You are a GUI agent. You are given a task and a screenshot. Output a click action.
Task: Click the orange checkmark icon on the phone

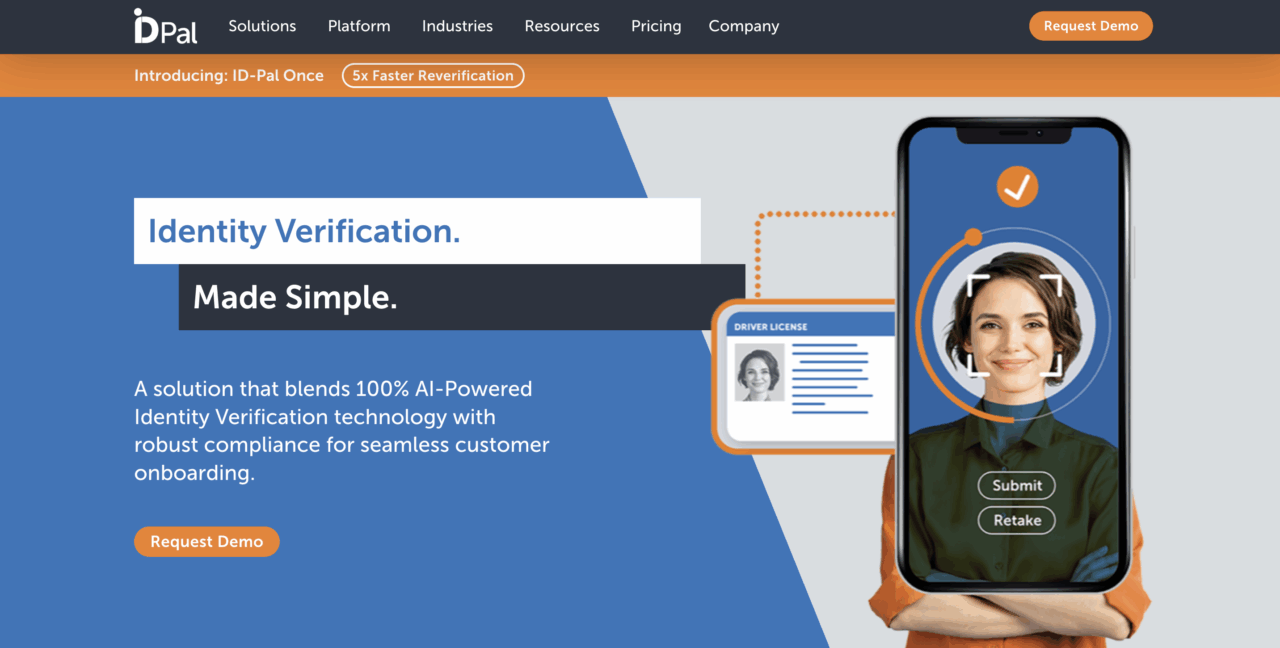(x=1017, y=186)
